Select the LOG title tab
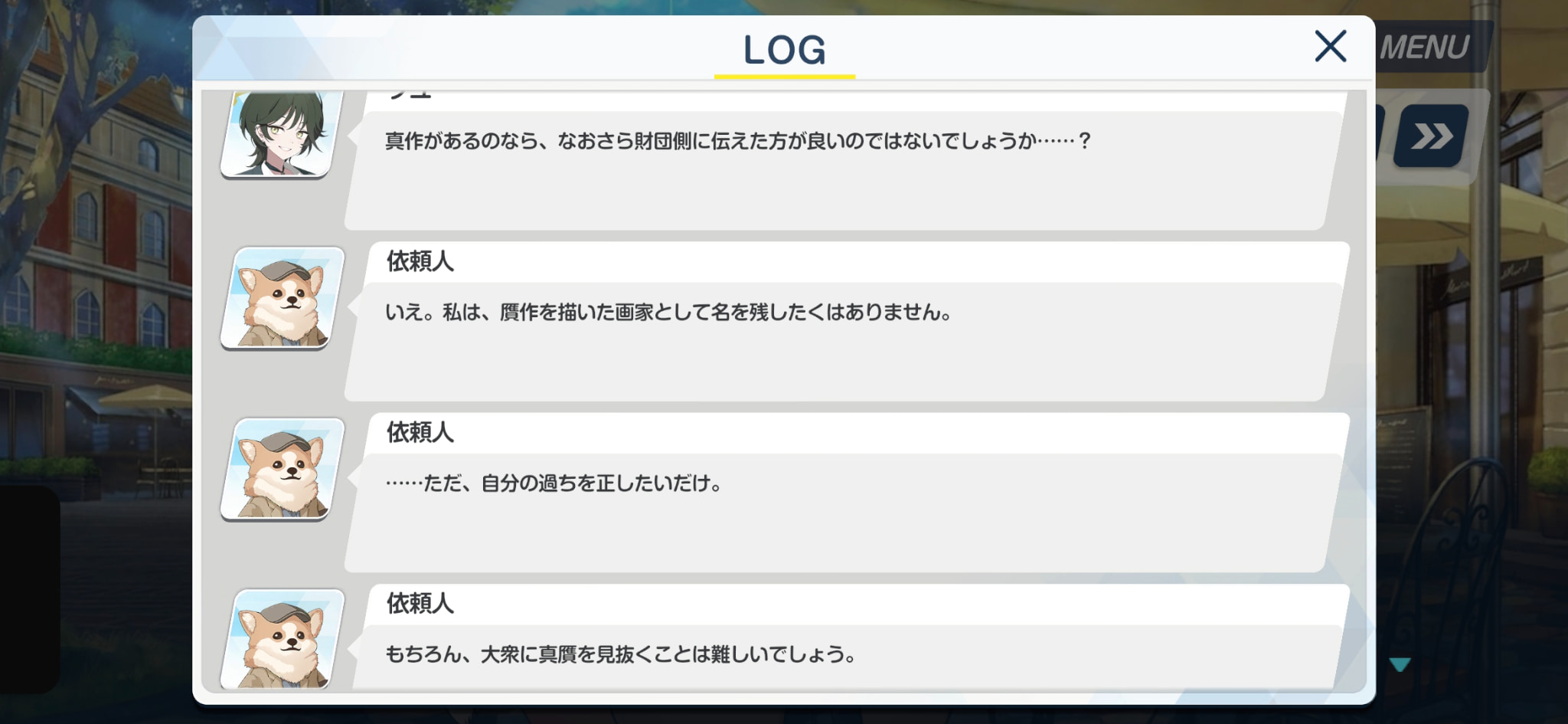Image resolution: width=1568 pixels, height=724 pixels. click(x=785, y=50)
